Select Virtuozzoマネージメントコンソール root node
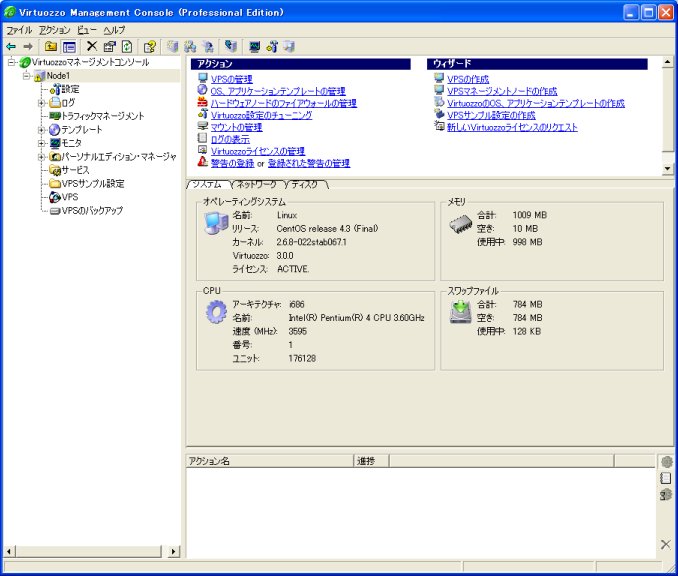 [90, 62]
